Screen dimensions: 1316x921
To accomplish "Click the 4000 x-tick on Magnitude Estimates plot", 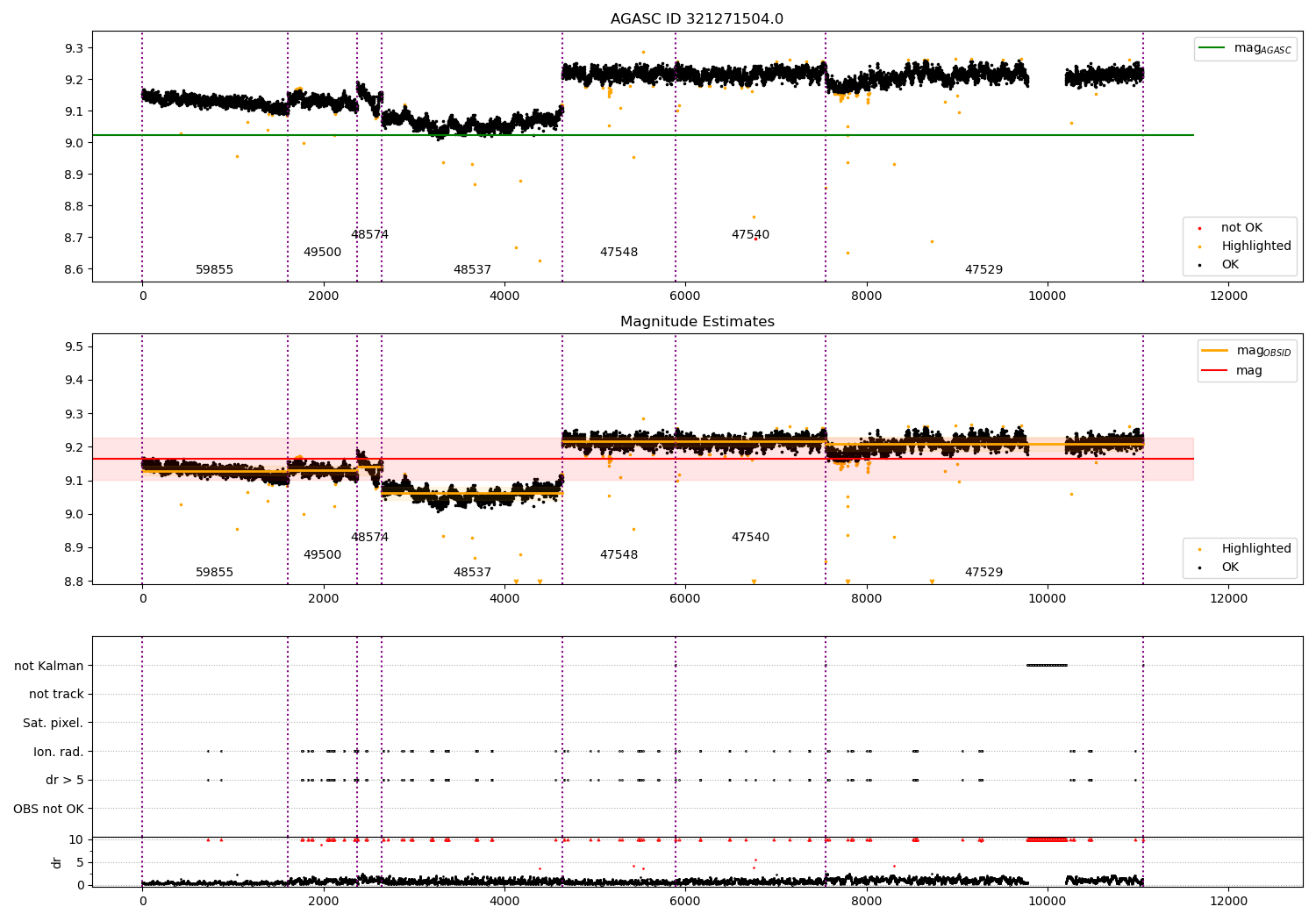I will pyautogui.click(x=504, y=599).
